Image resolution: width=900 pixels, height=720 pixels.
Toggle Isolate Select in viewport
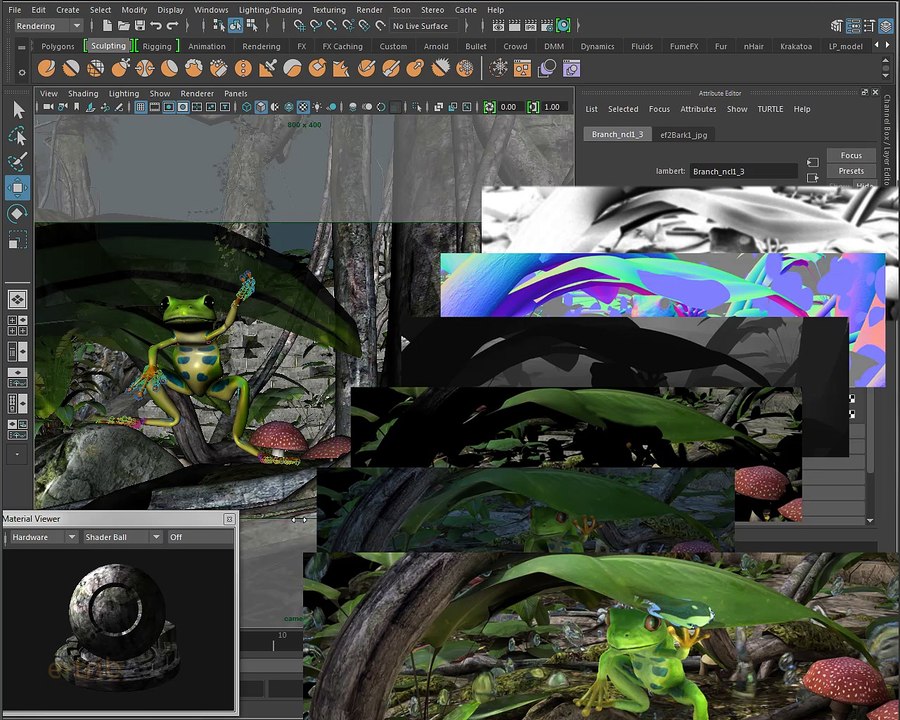pyautogui.click(x=417, y=107)
